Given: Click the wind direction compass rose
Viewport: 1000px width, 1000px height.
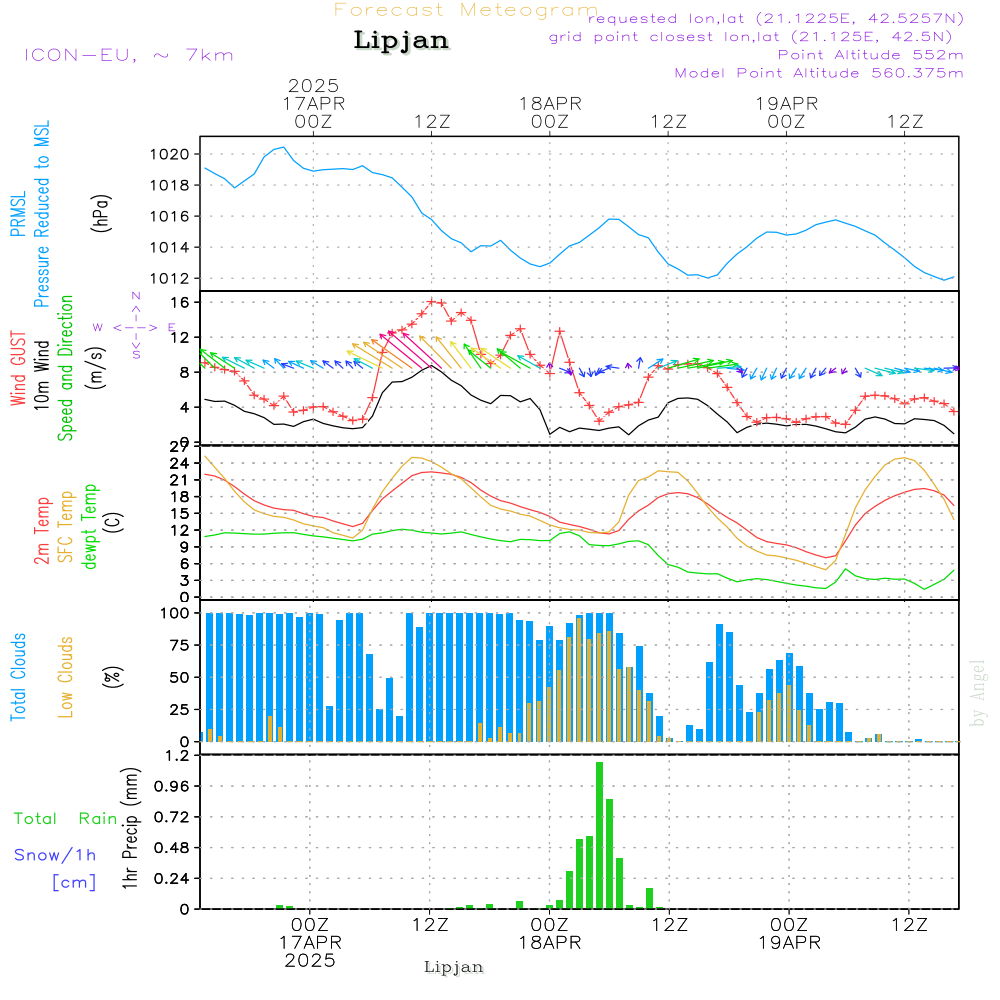Looking at the screenshot, I should [x=136, y=327].
